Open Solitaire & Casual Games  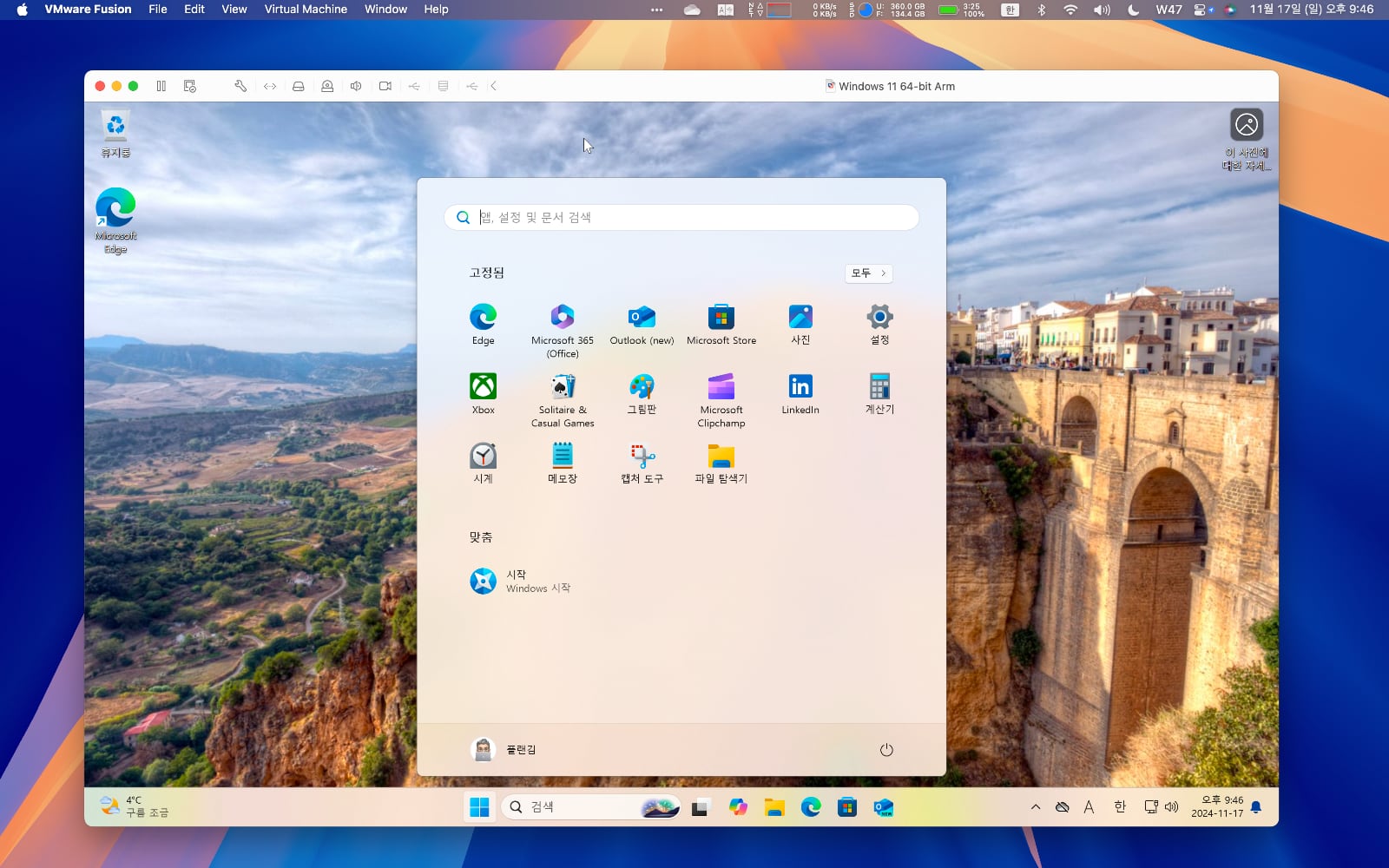(x=563, y=399)
